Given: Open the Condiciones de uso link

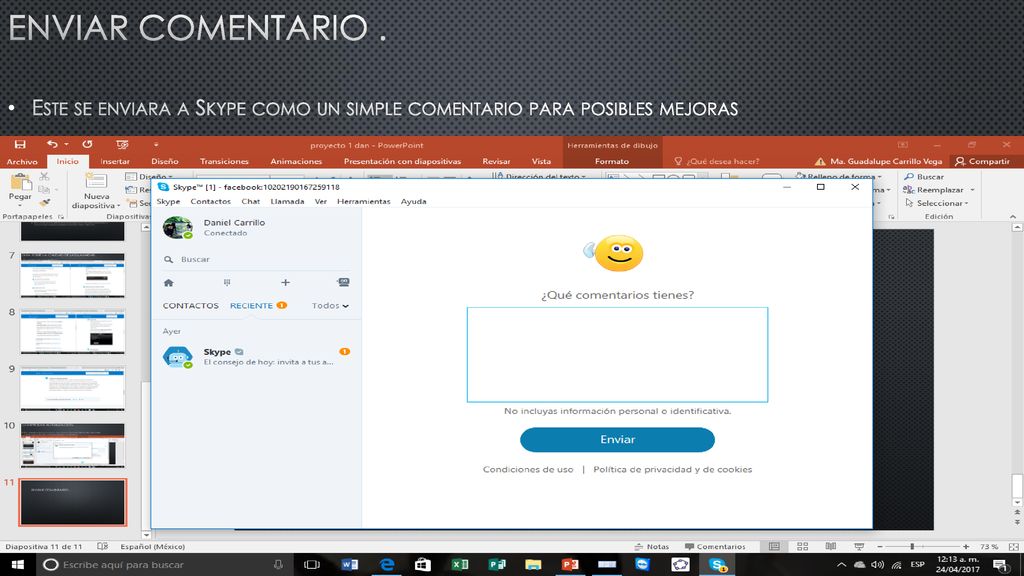Looking at the screenshot, I should [x=528, y=470].
